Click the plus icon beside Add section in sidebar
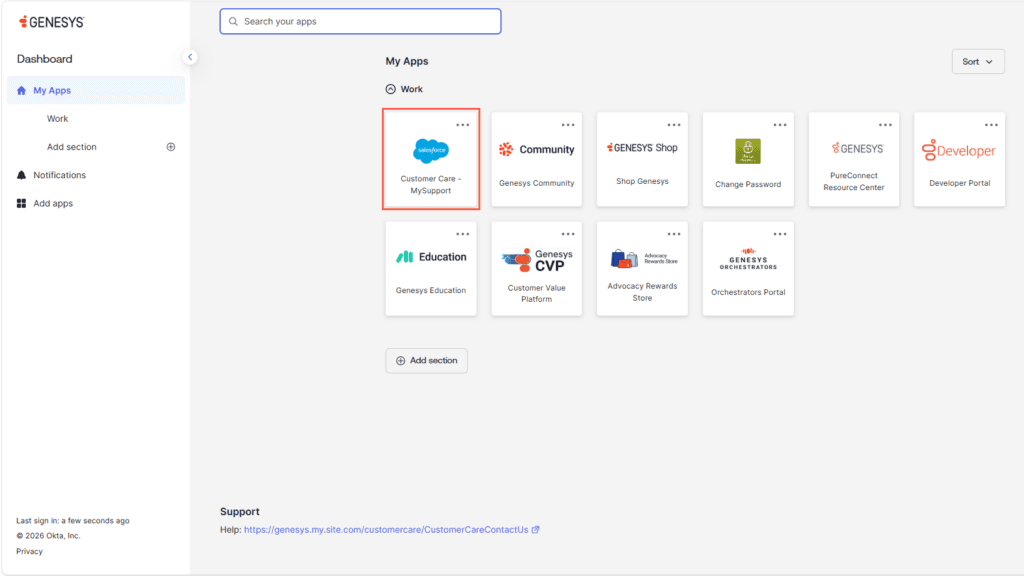Viewport: 1024px width, 576px height. (170, 147)
